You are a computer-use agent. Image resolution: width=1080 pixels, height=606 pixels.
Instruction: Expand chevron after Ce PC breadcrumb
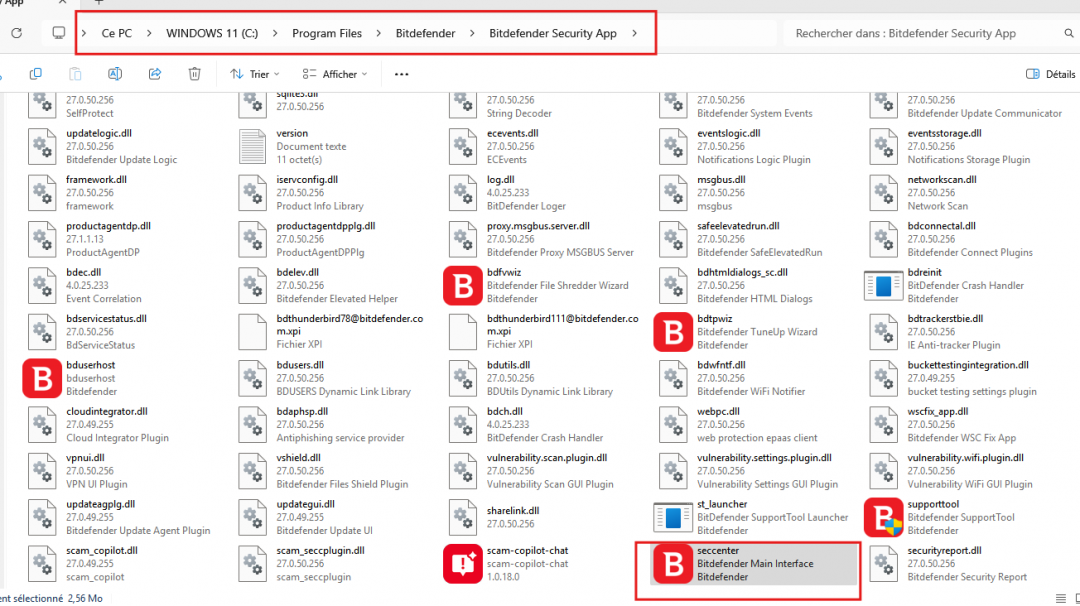(149, 33)
